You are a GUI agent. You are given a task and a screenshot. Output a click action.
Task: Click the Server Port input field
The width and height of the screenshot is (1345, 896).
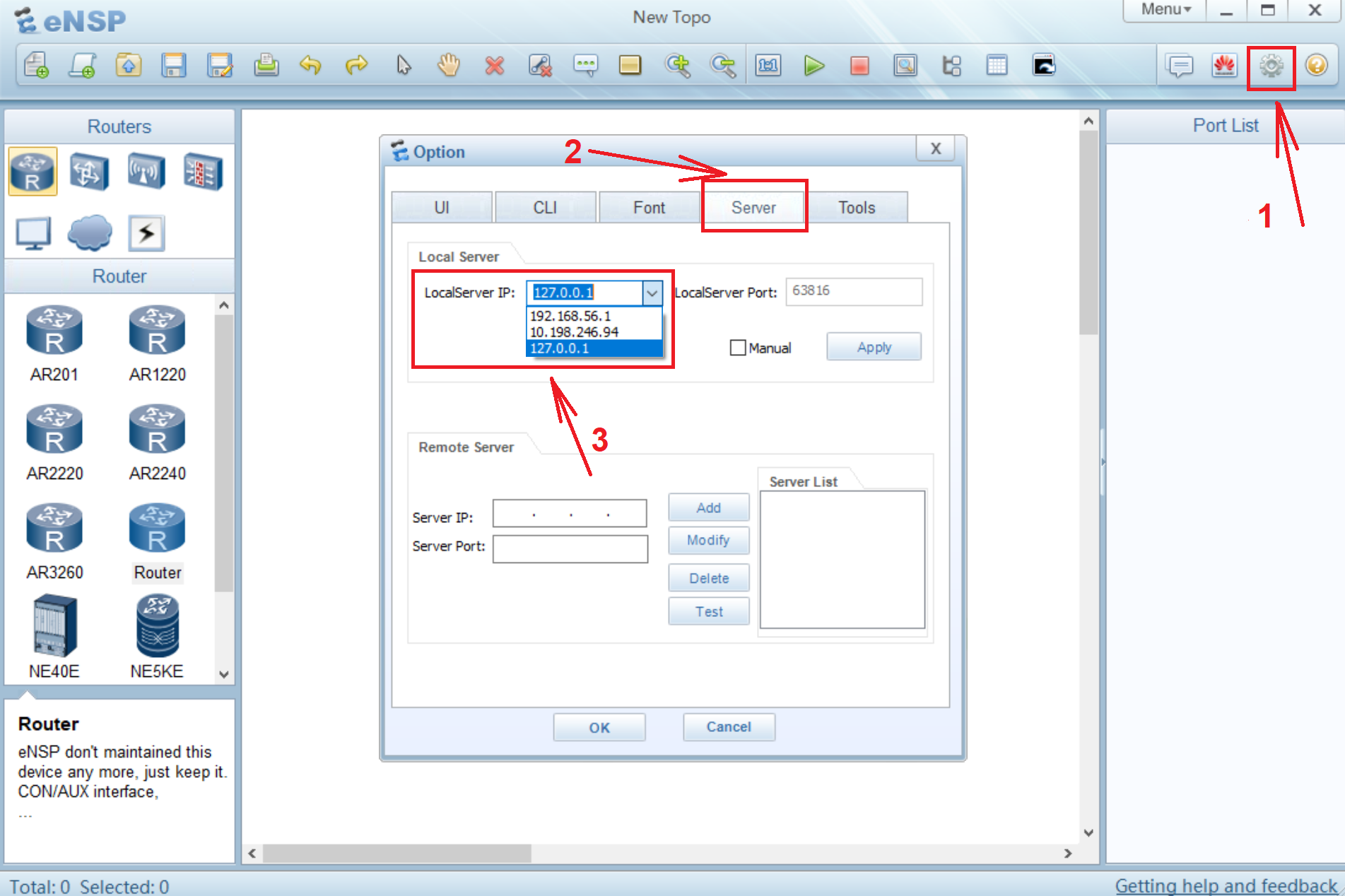click(570, 548)
